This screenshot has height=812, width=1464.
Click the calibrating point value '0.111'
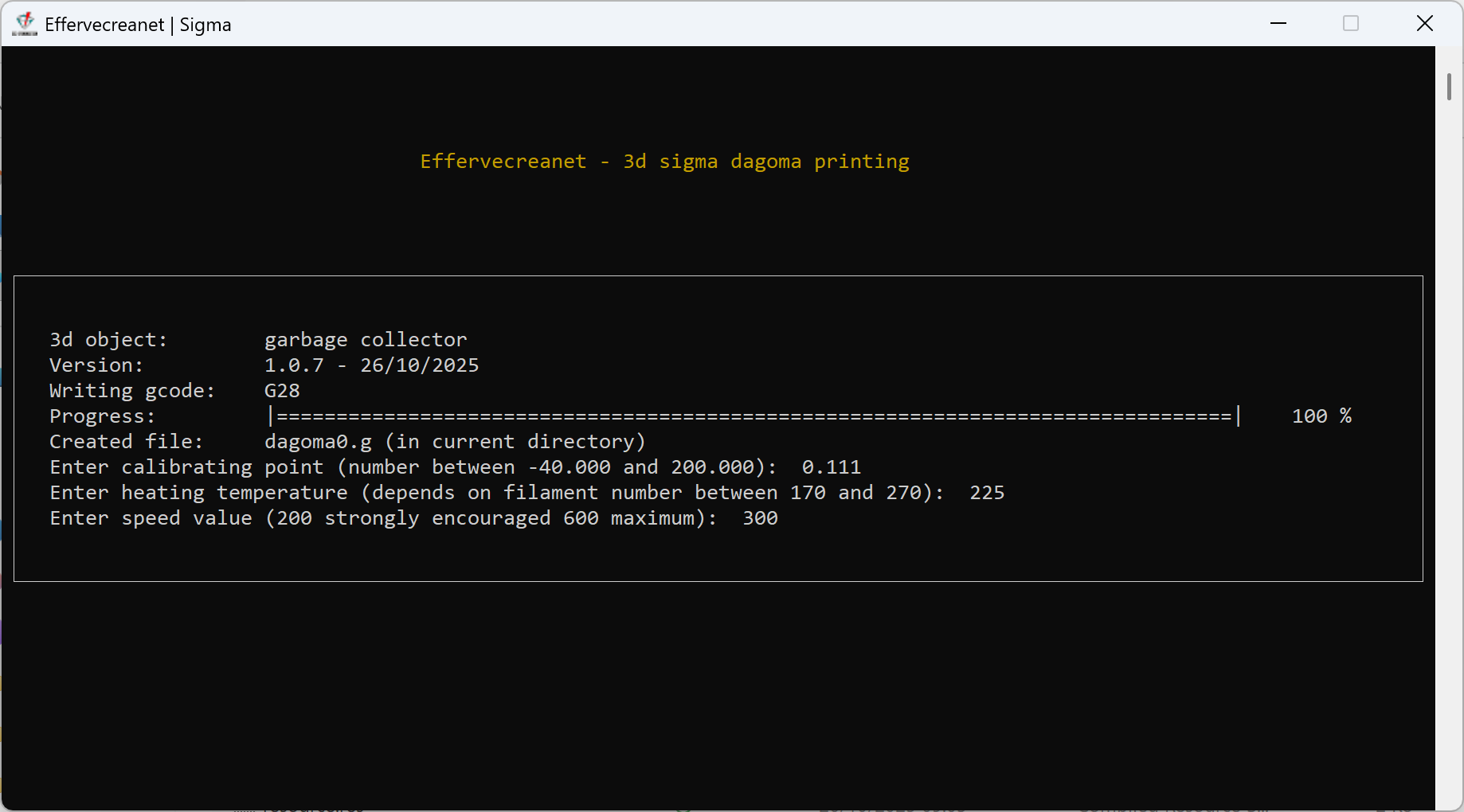click(x=831, y=467)
